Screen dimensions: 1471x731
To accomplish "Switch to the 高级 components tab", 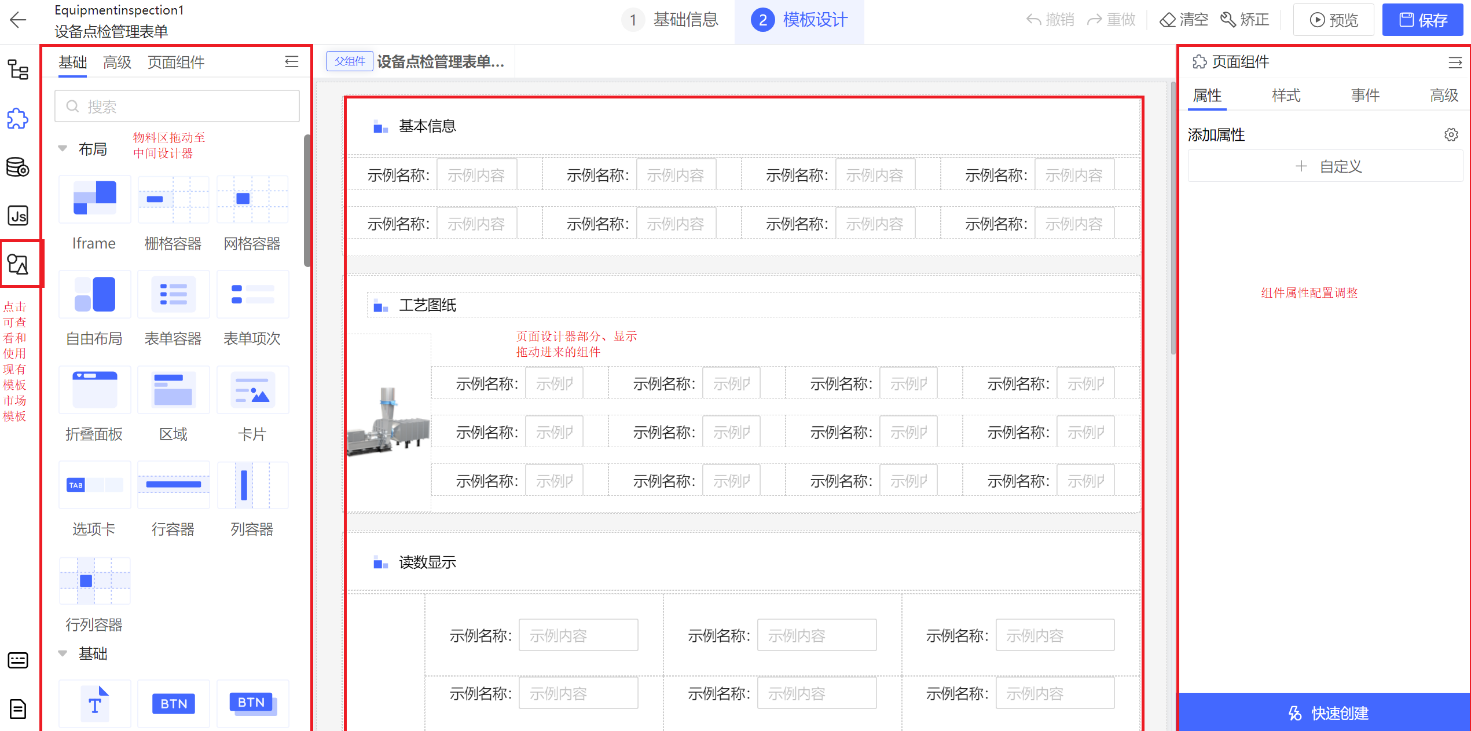I will pos(117,62).
